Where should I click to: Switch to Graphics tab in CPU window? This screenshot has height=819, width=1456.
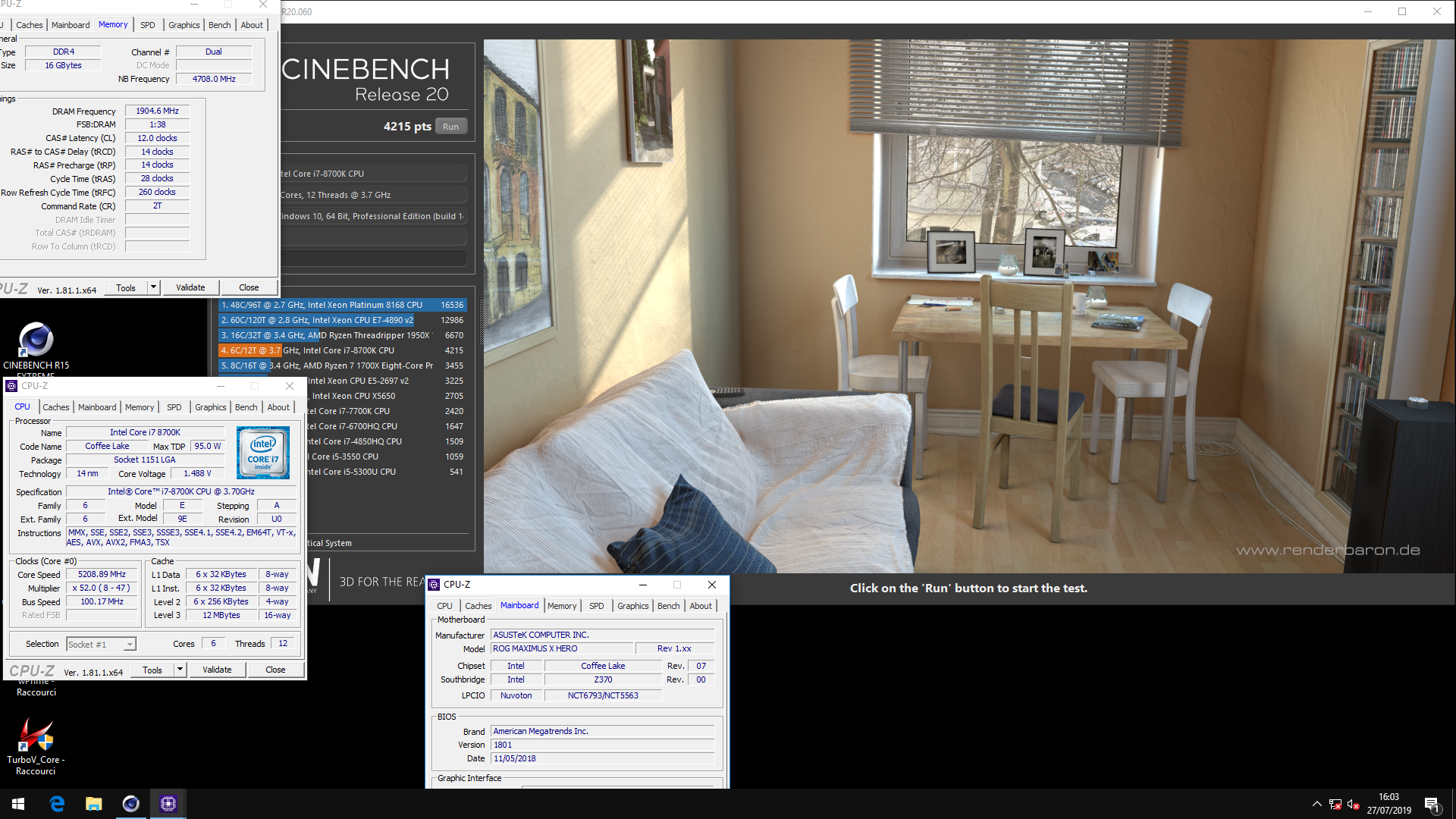tap(210, 407)
